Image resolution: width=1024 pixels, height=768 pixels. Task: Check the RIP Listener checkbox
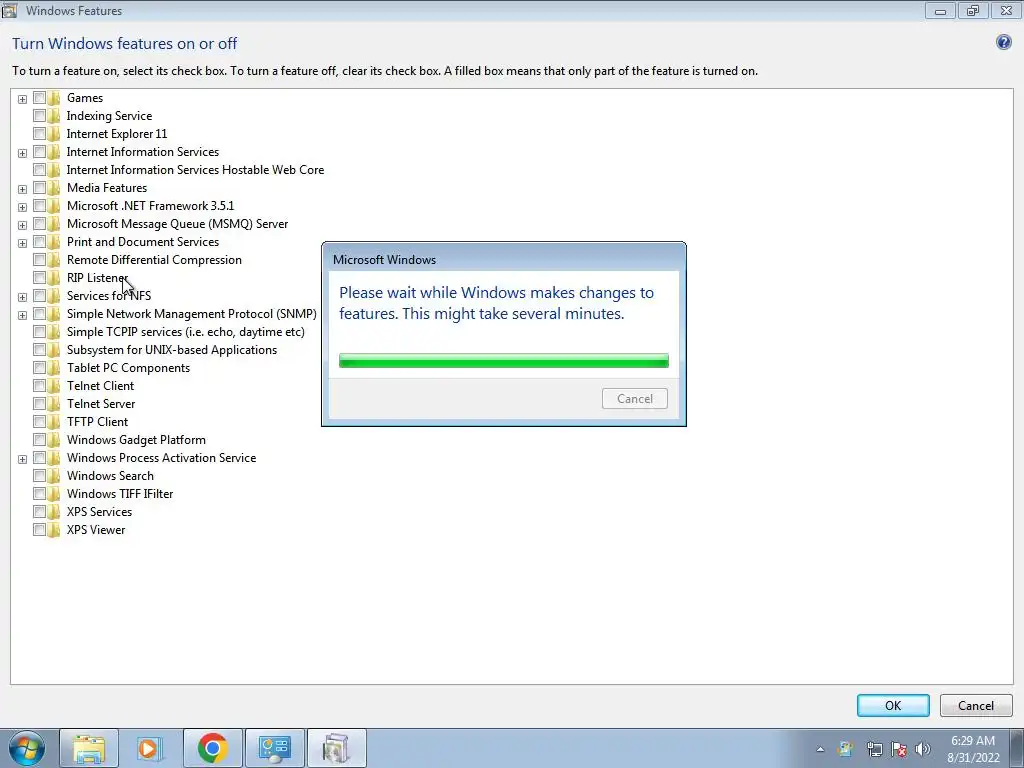pyautogui.click(x=39, y=278)
